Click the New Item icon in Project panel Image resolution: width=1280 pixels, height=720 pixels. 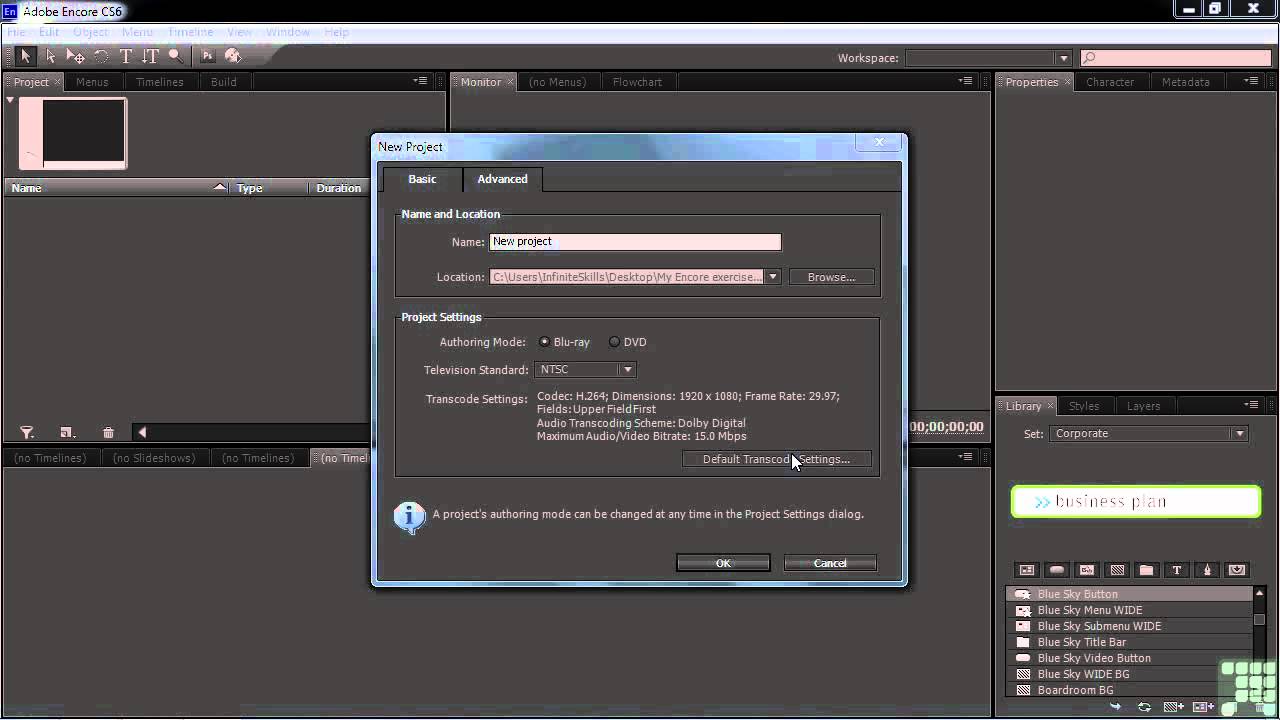pyautogui.click(x=67, y=433)
